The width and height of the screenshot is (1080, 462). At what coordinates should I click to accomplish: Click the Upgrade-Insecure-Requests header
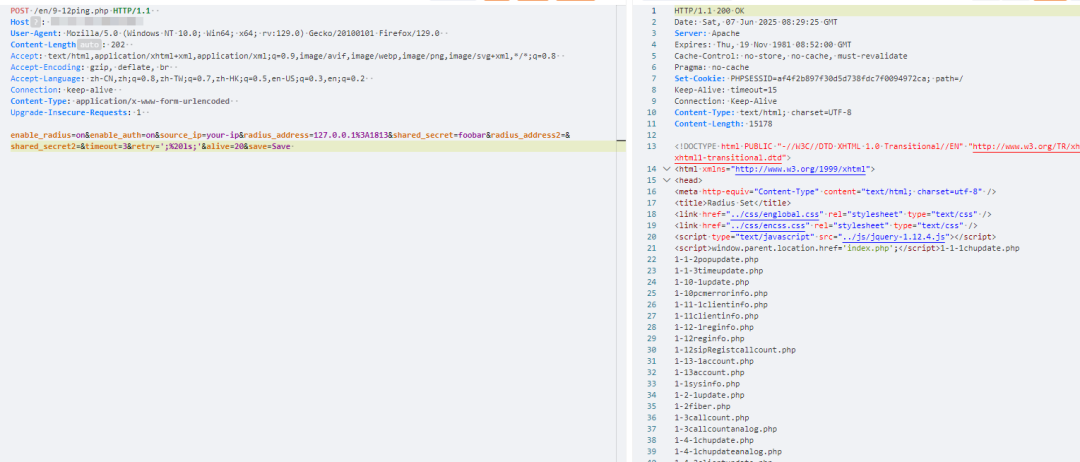(76, 112)
